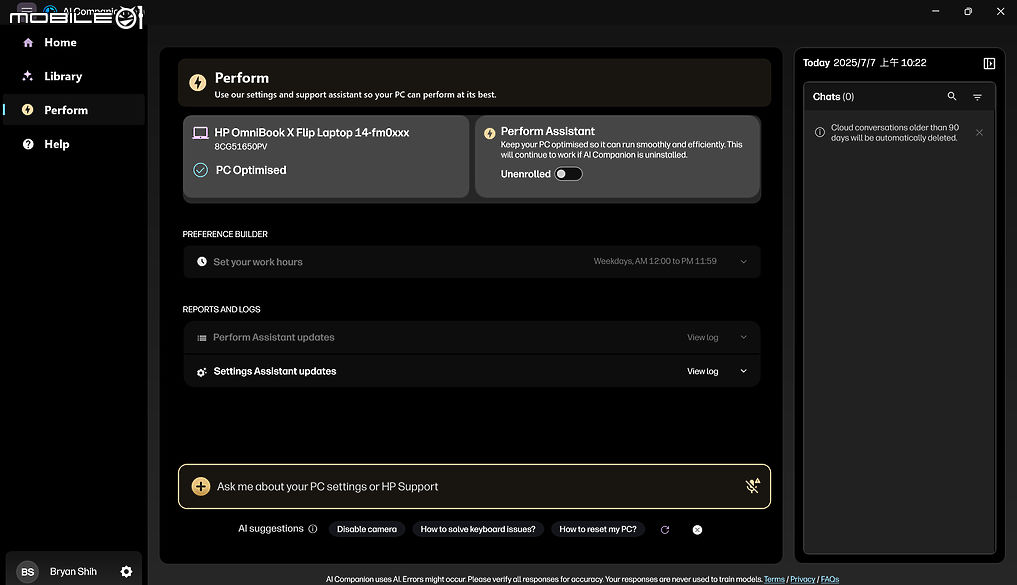
Task: Click View log for Perform Assistant updates
Action: (702, 337)
